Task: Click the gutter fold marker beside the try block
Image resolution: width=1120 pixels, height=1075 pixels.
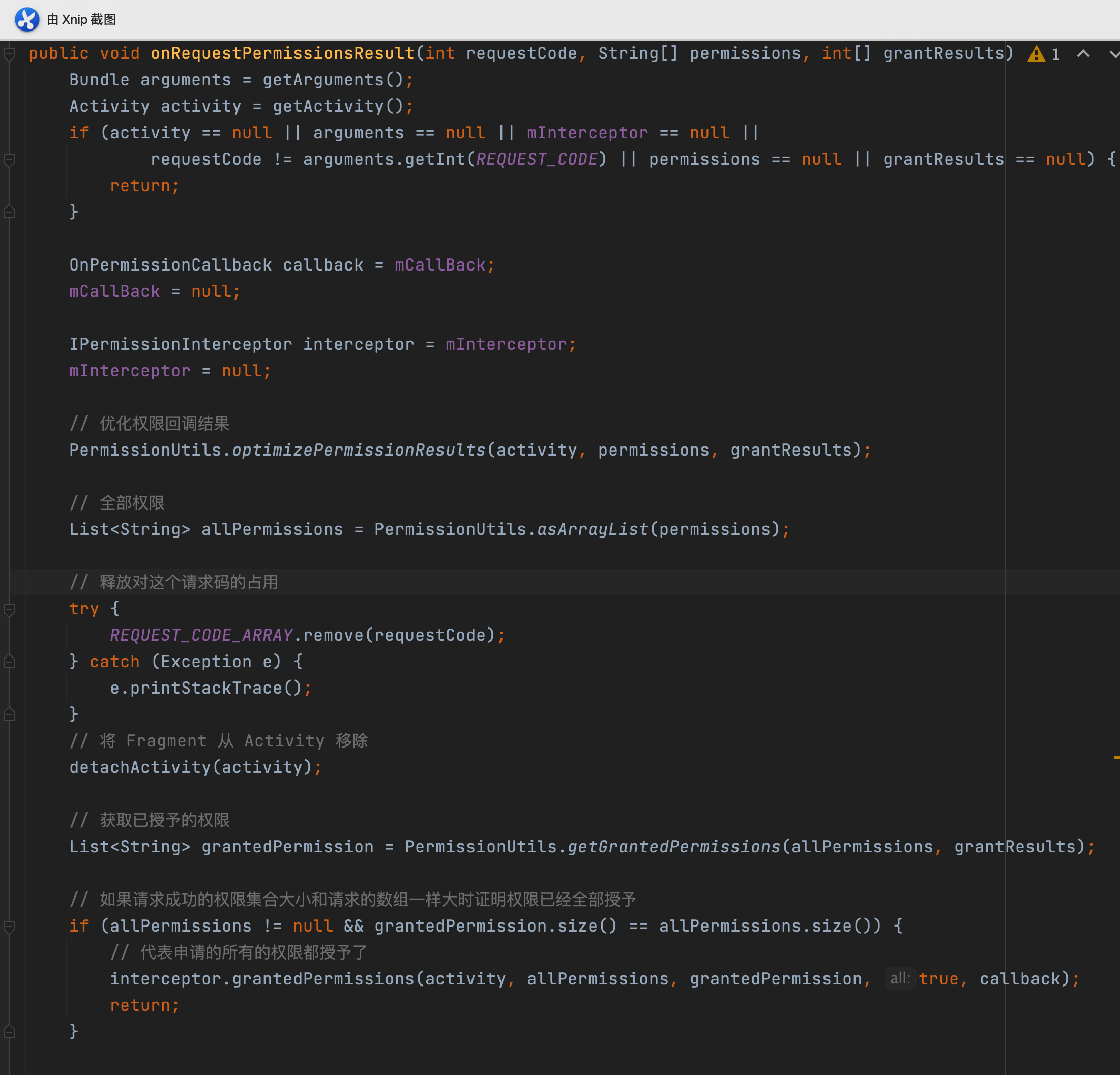Action: (x=9, y=610)
